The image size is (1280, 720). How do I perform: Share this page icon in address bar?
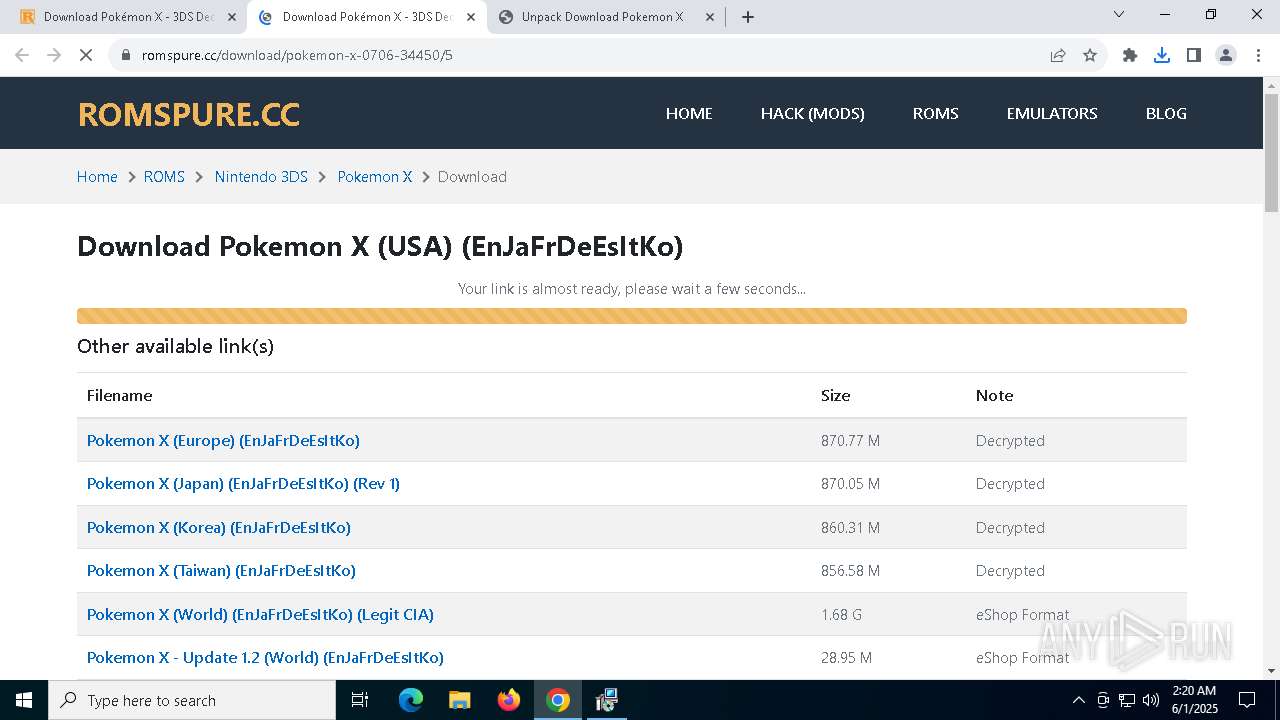1058,55
